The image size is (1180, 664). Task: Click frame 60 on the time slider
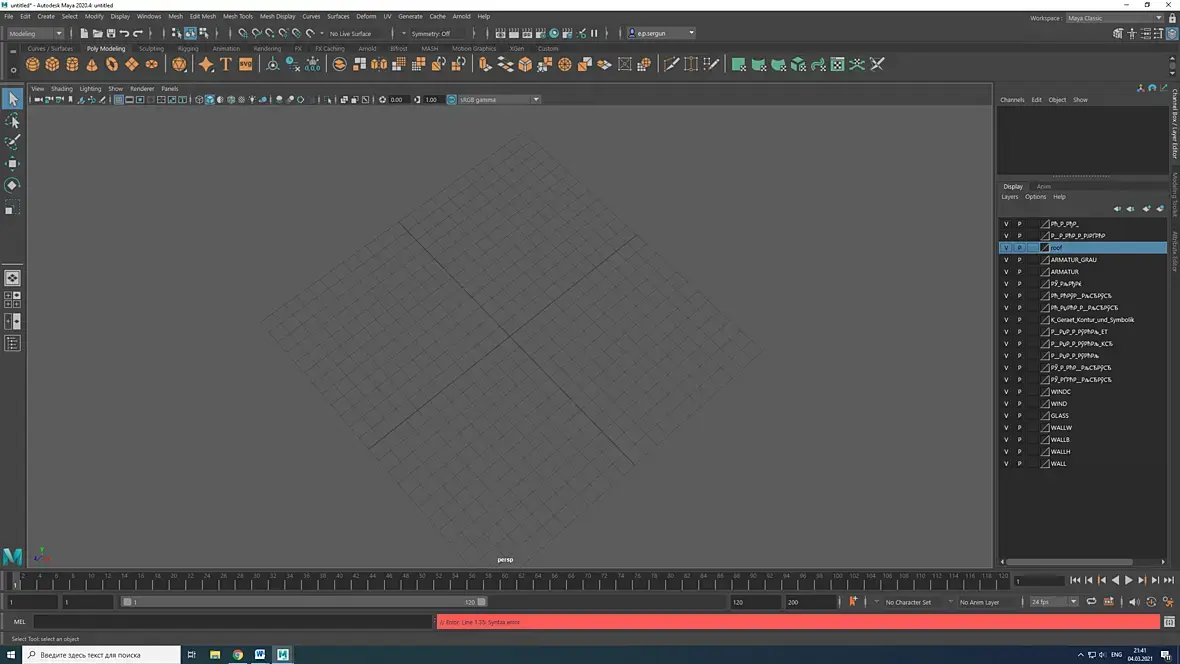click(505, 580)
